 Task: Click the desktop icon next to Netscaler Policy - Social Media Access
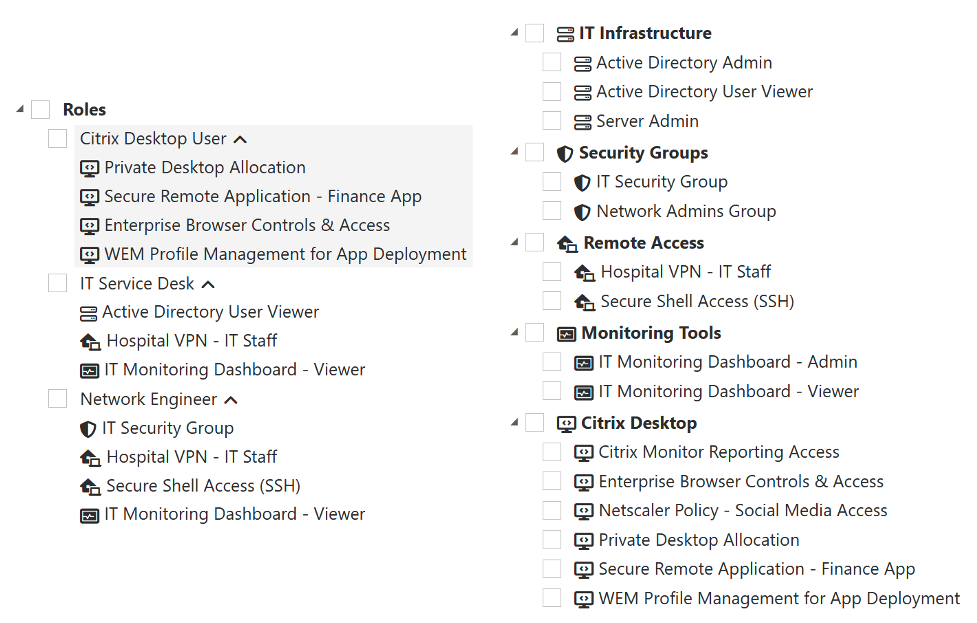point(585,511)
